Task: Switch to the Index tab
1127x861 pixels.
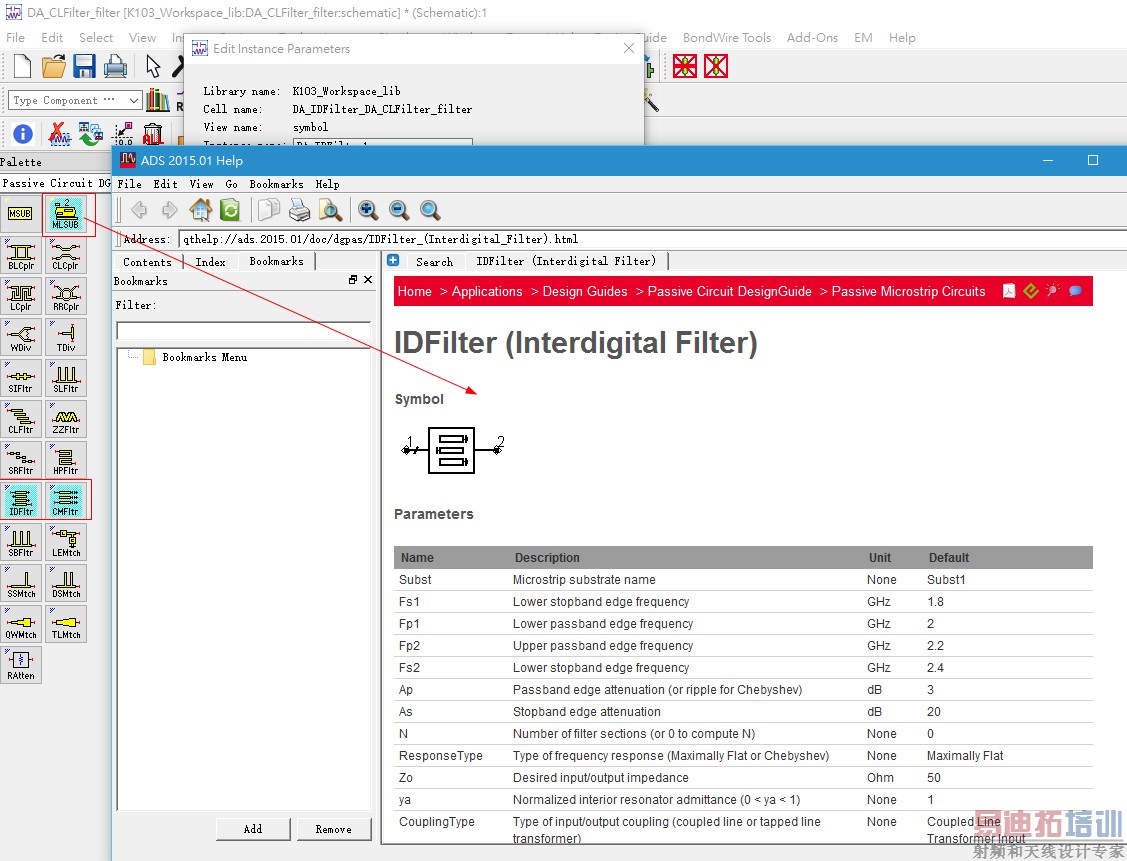Action: [210, 262]
